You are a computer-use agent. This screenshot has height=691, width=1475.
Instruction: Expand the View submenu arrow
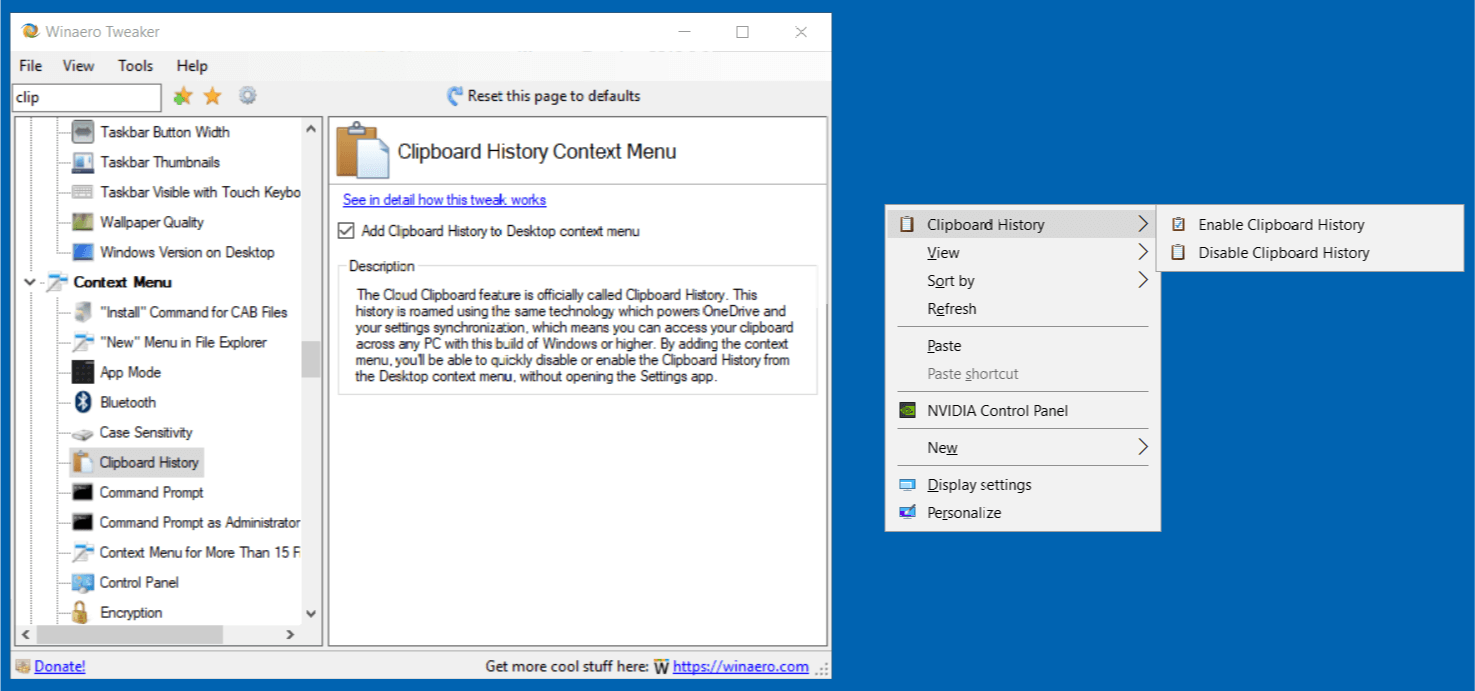click(x=1142, y=252)
